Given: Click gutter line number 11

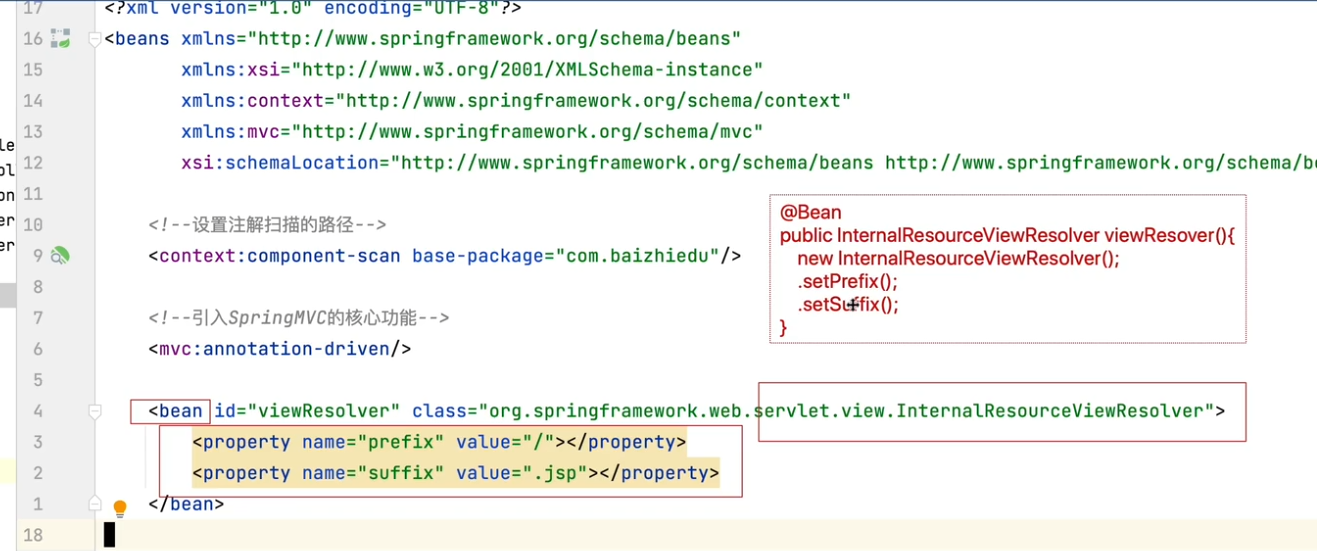Looking at the screenshot, I should point(33,194).
